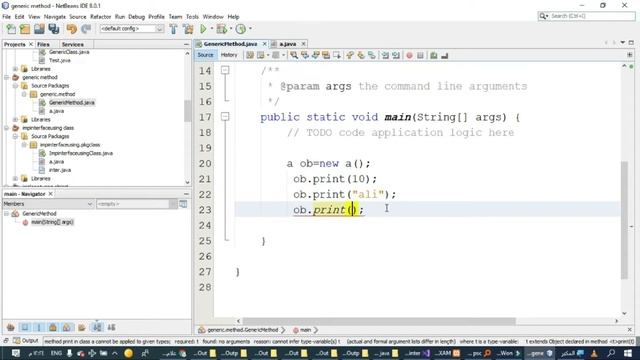Screen dimensions: 640x360
Task: Select GenericMethod.java in Projects tree
Action: point(72,102)
